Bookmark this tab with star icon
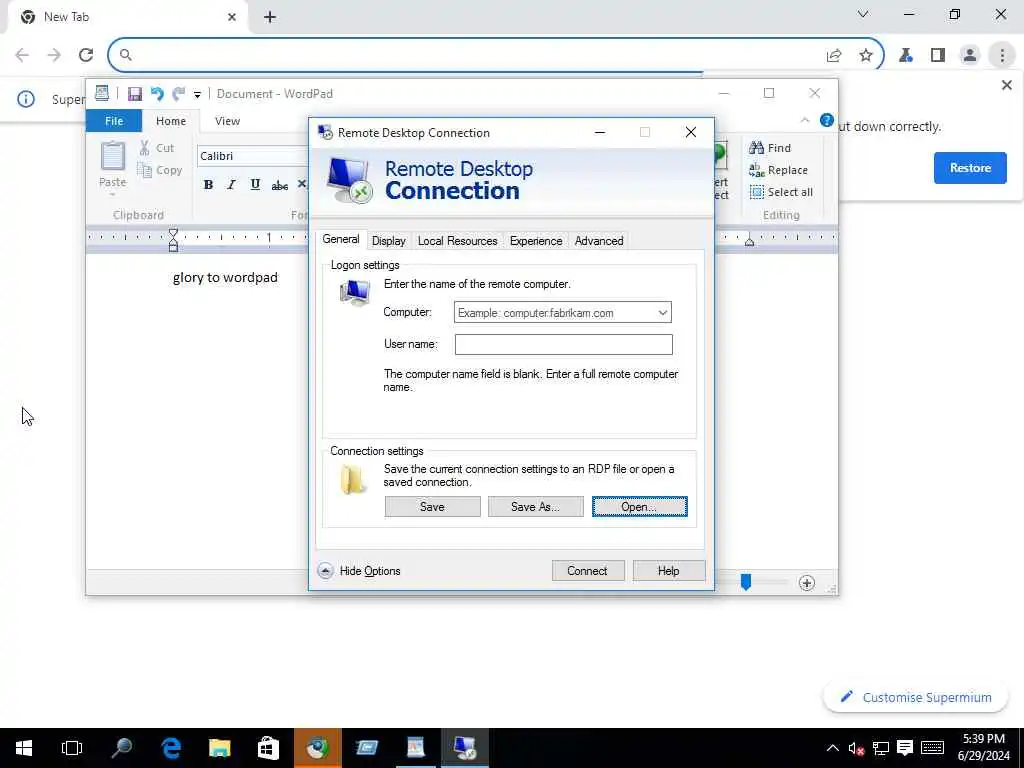The image size is (1024, 768). (865, 56)
